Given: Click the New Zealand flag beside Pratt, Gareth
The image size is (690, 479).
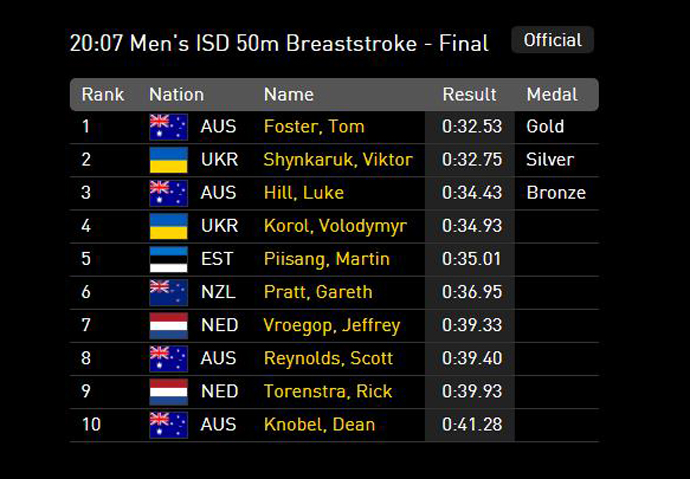Looking at the screenshot, I should (168, 292).
